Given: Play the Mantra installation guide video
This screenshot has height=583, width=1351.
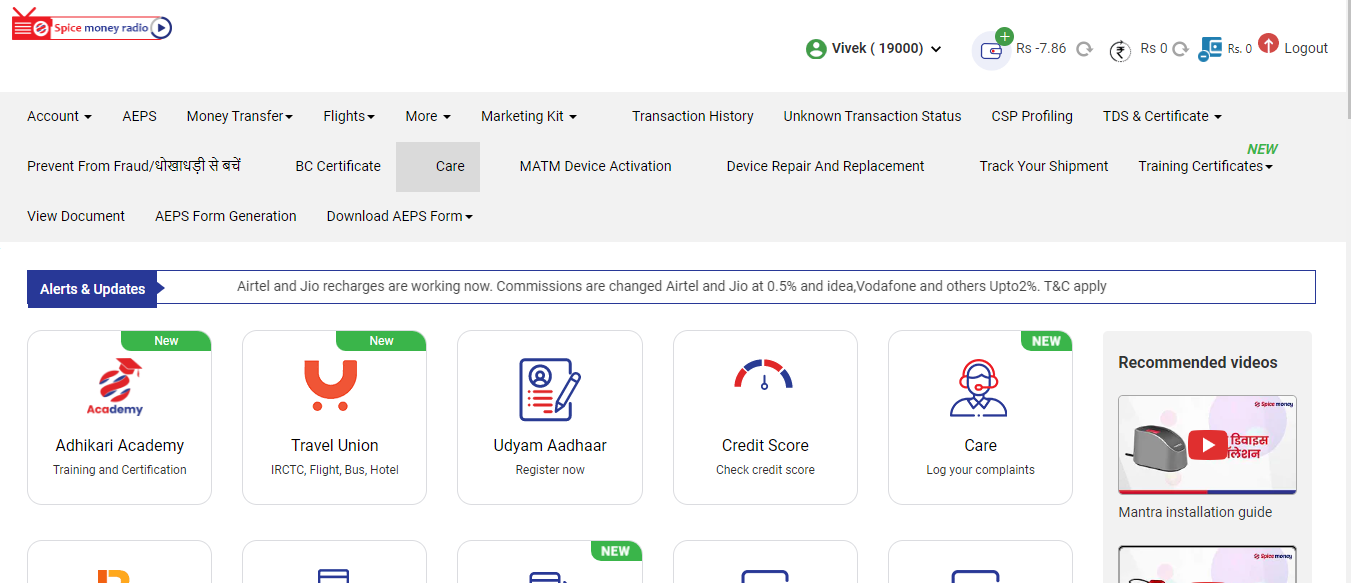Looking at the screenshot, I should tap(1208, 445).
